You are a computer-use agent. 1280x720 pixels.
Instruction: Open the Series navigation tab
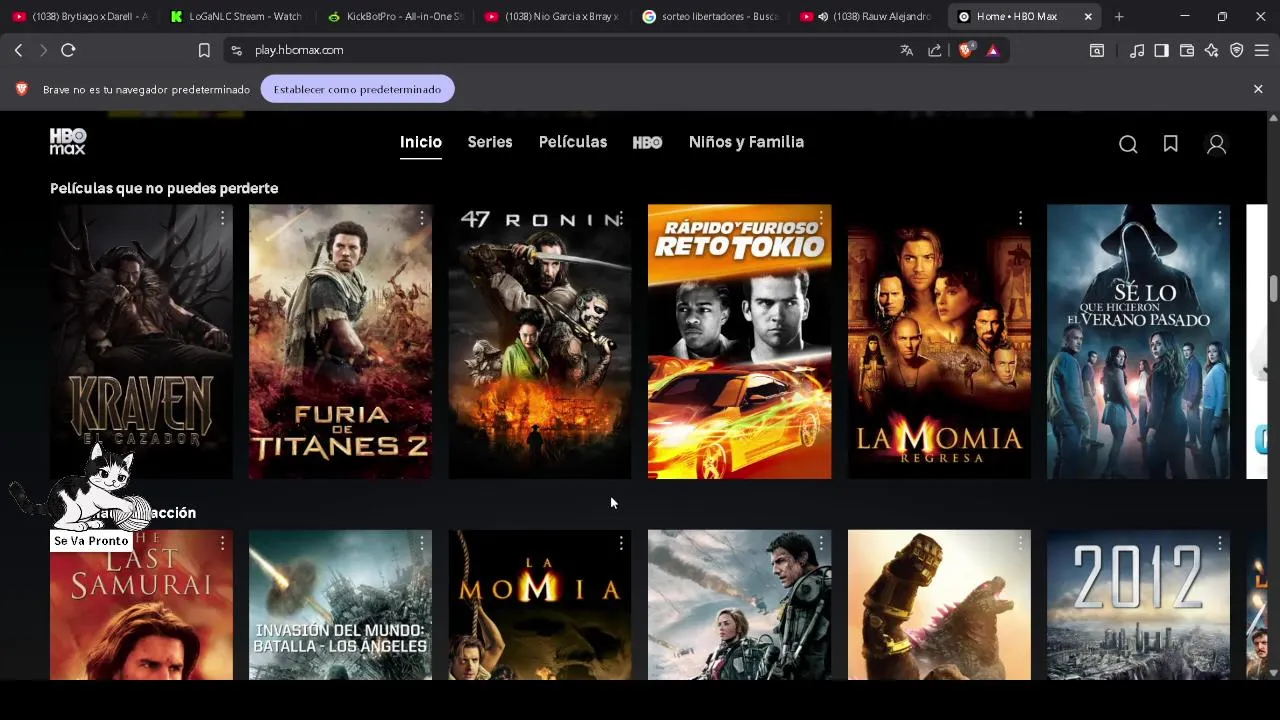[490, 142]
